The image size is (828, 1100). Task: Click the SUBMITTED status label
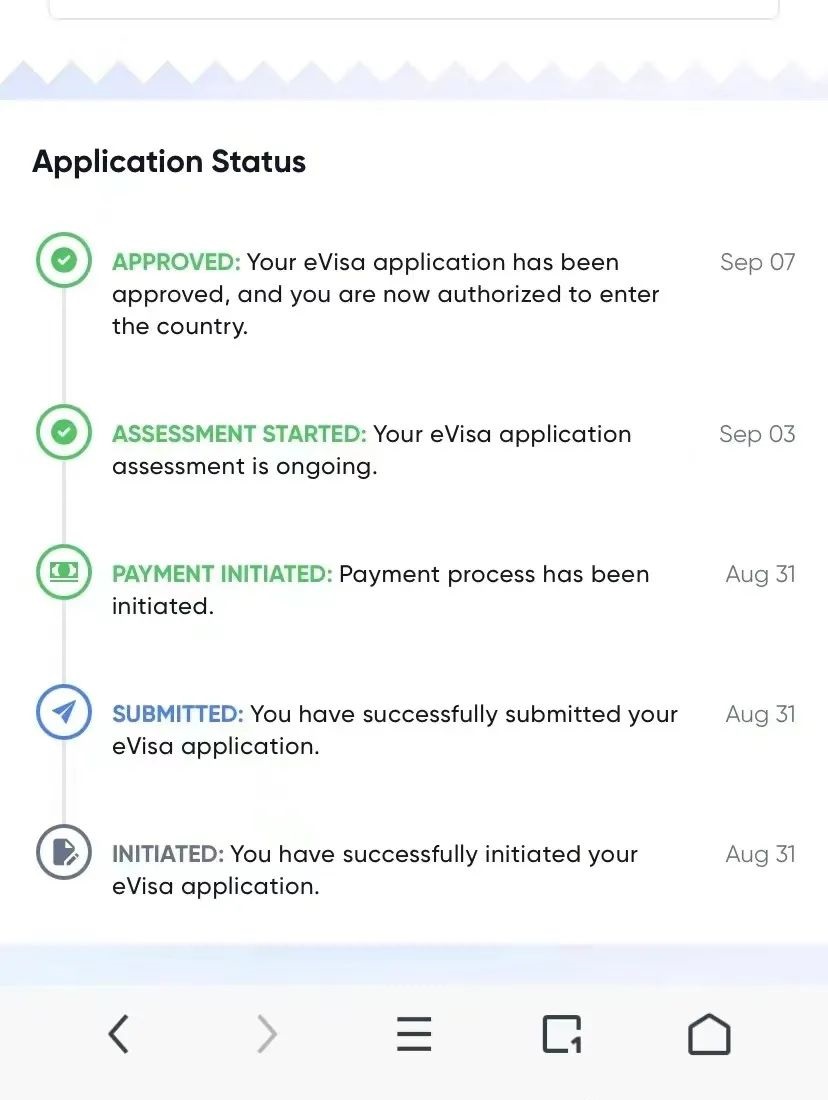pyautogui.click(x=178, y=714)
